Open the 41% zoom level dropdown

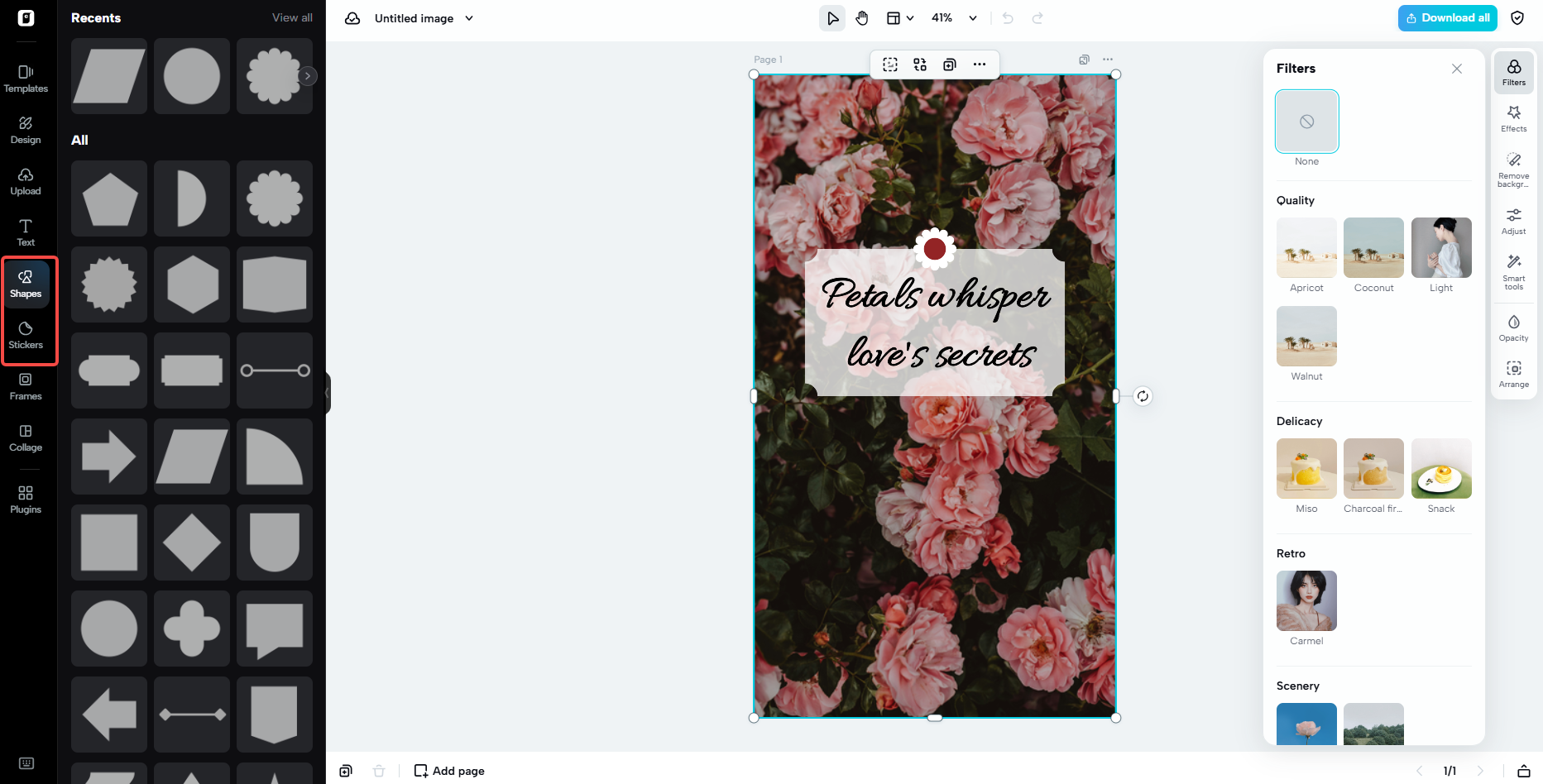955,18
